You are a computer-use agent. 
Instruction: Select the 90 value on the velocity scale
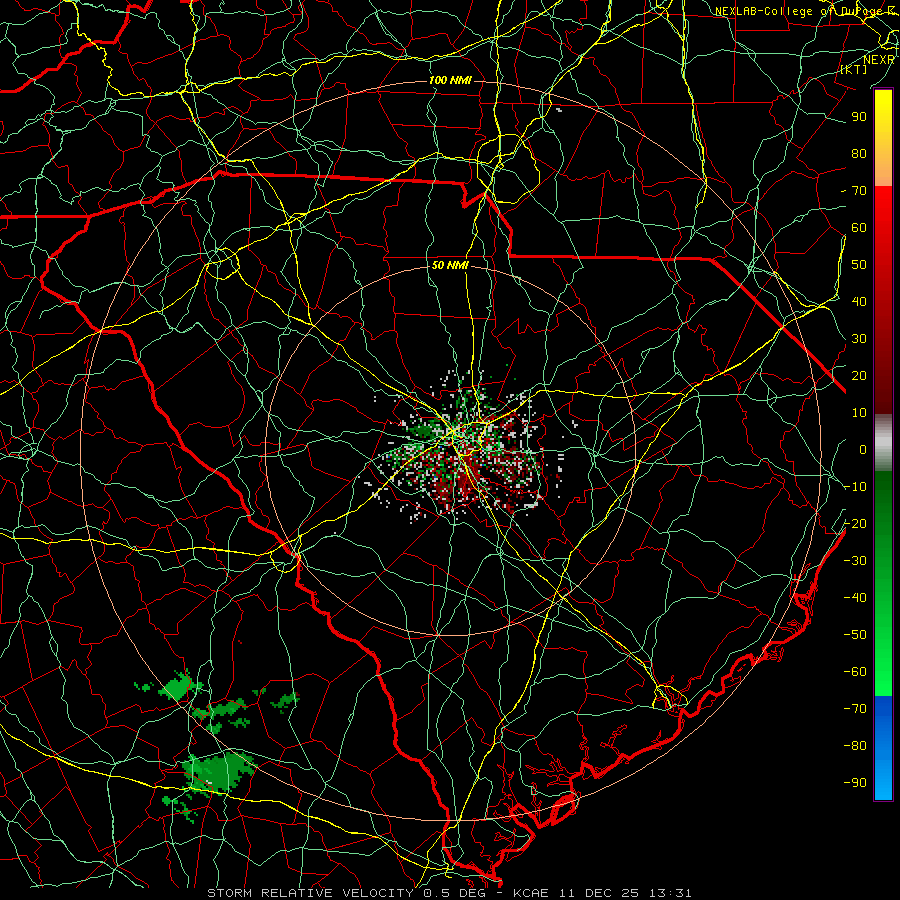tap(859, 117)
